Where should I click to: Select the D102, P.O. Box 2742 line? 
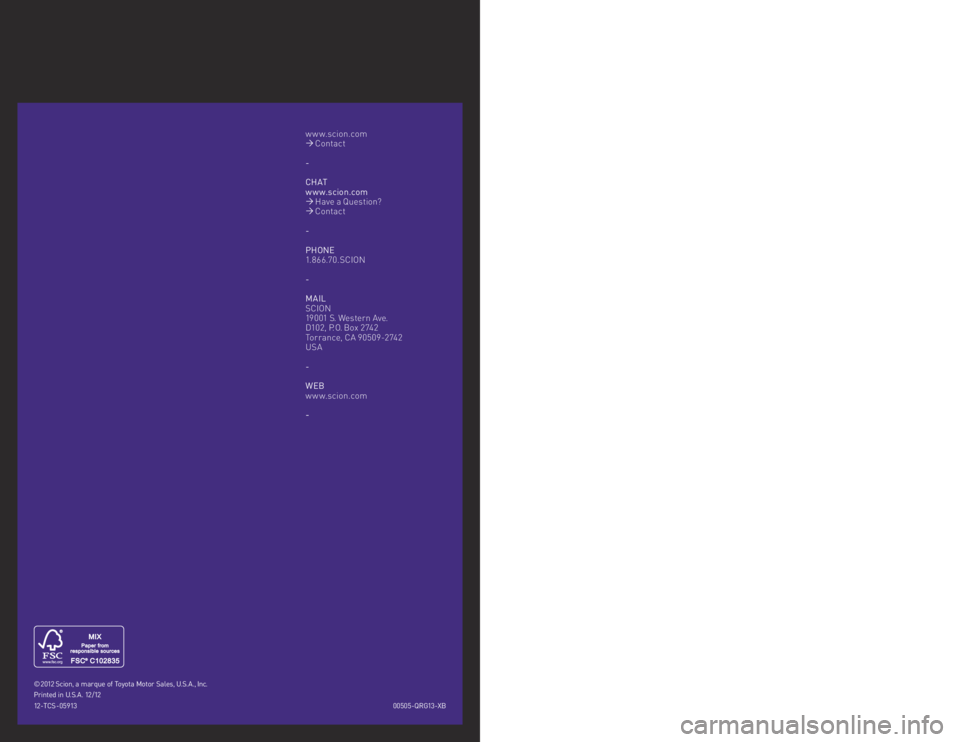click(x=342, y=328)
